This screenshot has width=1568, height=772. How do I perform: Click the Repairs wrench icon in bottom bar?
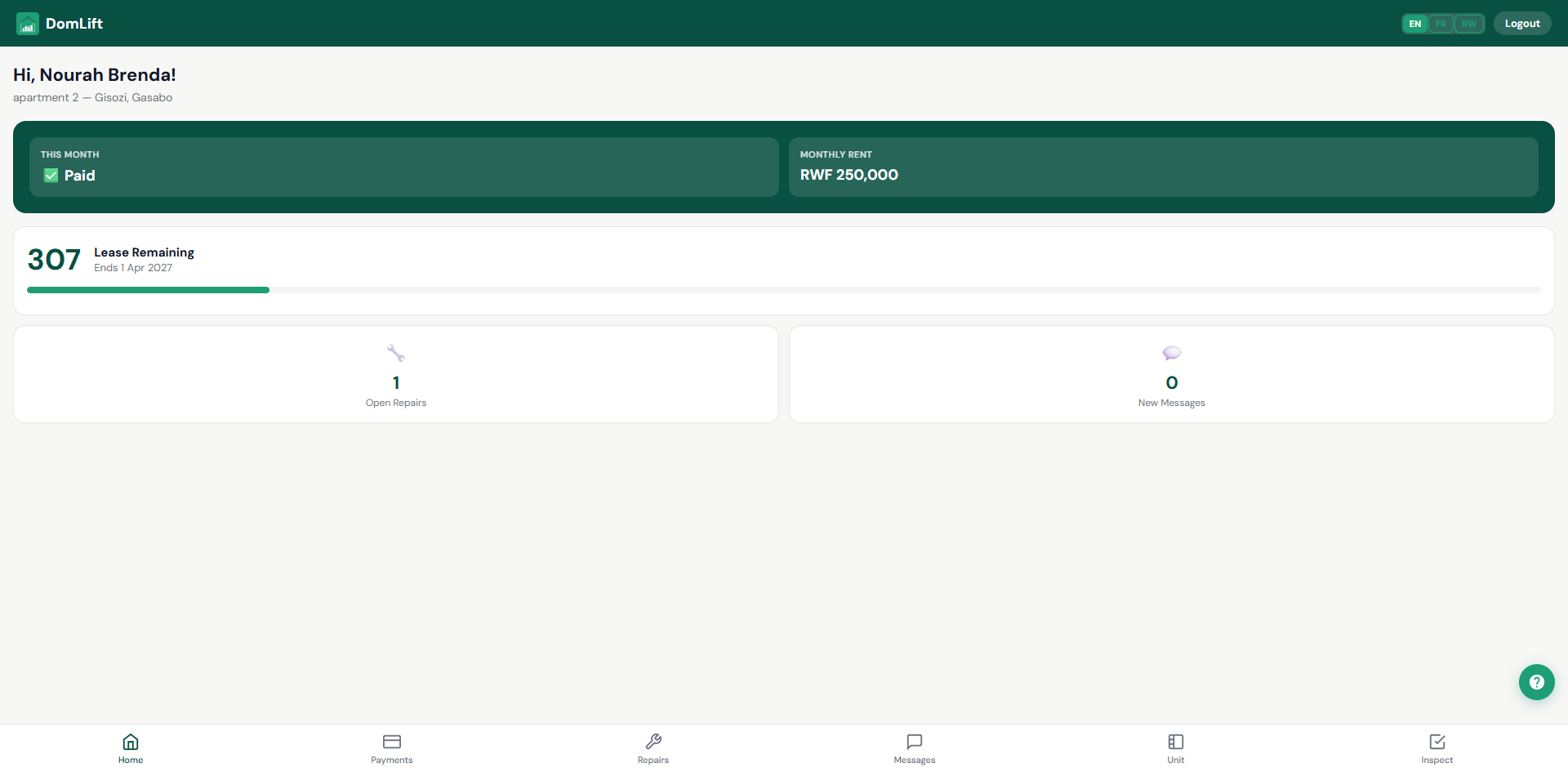[653, 742]
